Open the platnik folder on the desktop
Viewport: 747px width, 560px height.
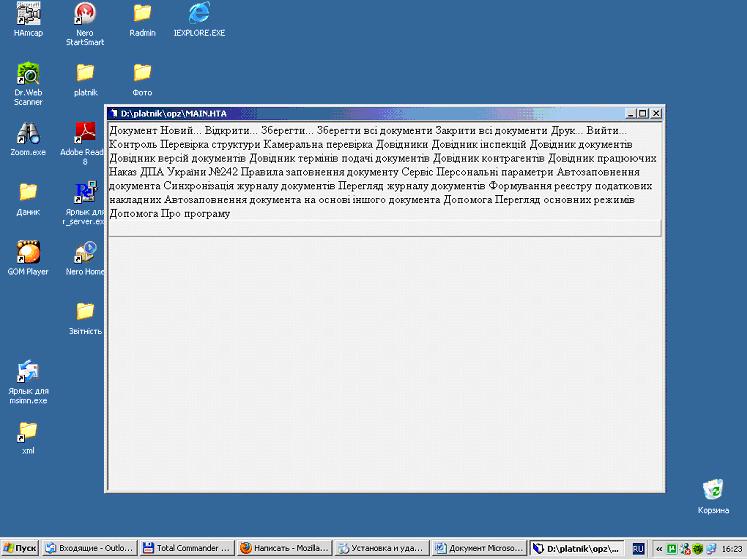point(85,74)
